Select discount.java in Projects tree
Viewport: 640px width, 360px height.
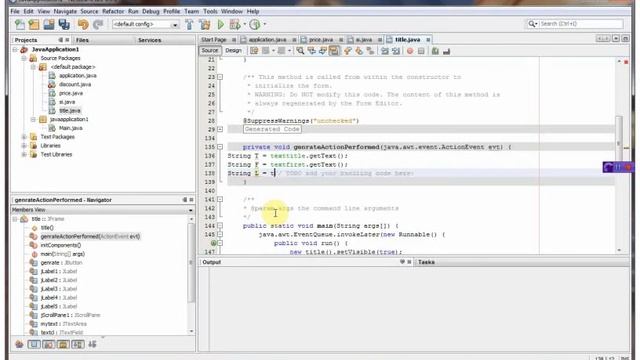75,84
